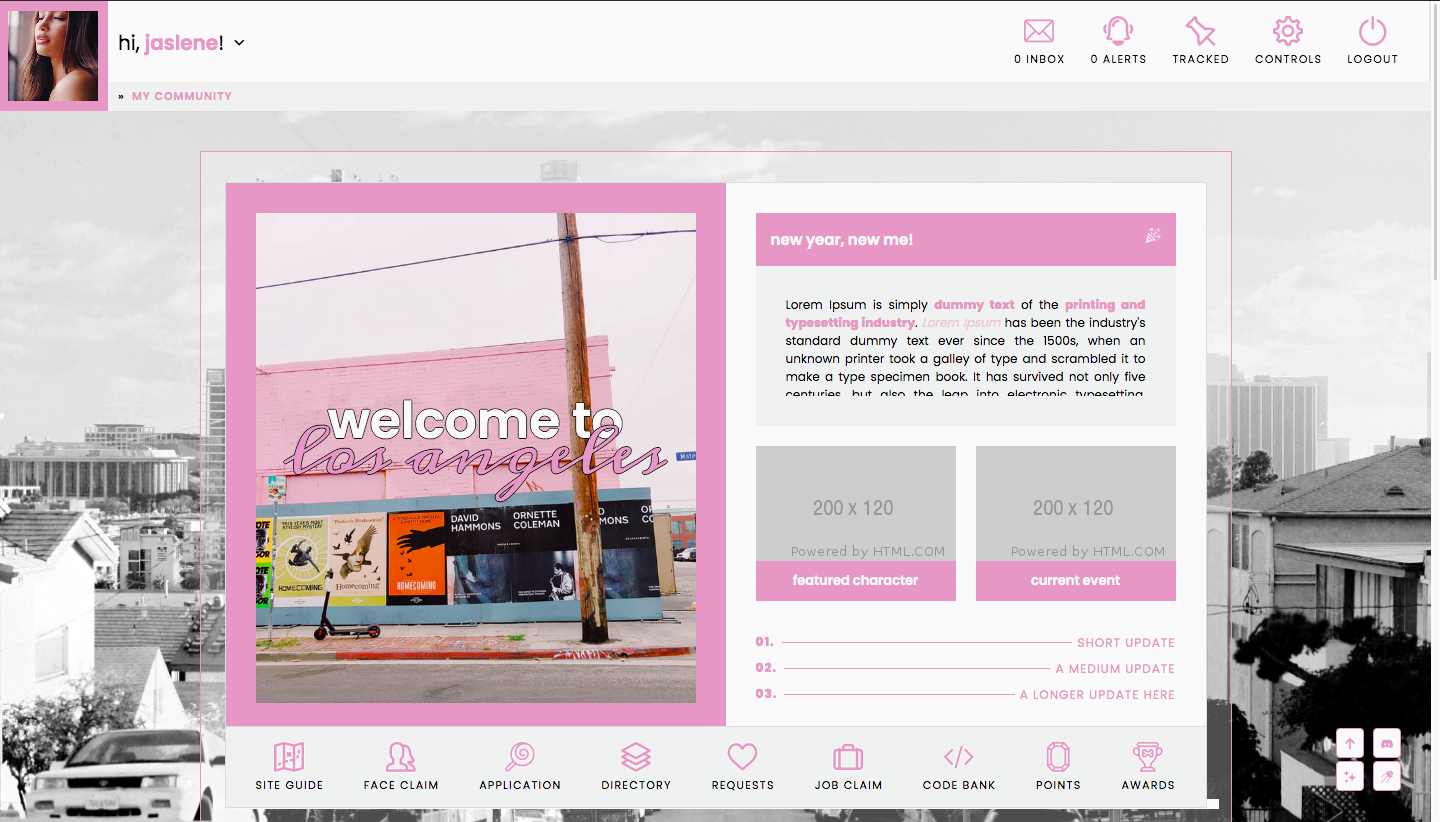Open the Requests heart icon
1440x822 pixels.
point(742,756)
